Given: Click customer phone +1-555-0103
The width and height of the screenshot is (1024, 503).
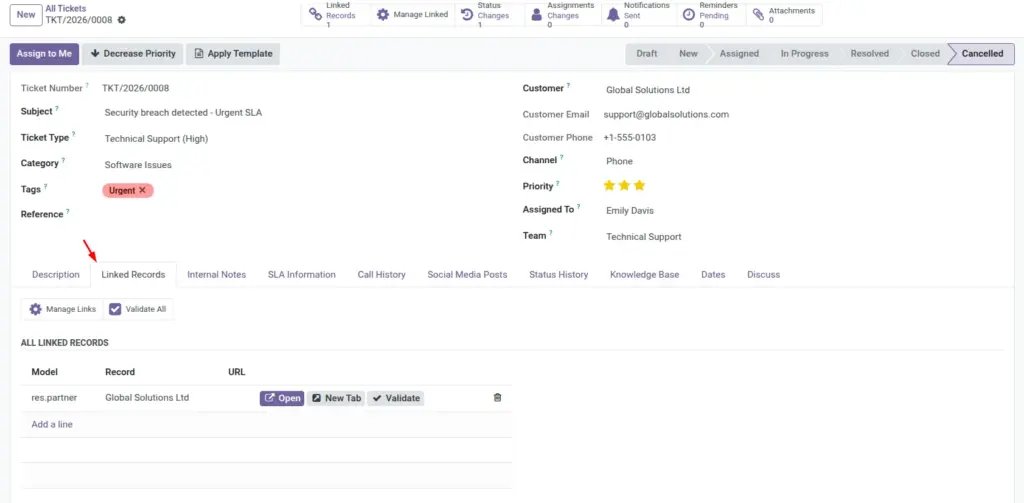Looking at the screenshot, I should pos(630,138).
